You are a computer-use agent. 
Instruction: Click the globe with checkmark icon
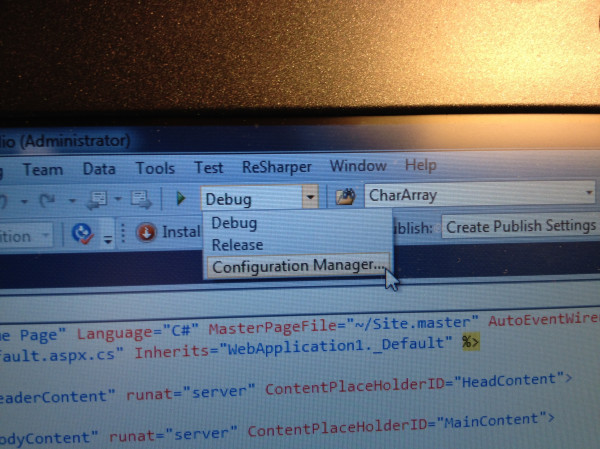pyautogui.click(x=82, y=233)
